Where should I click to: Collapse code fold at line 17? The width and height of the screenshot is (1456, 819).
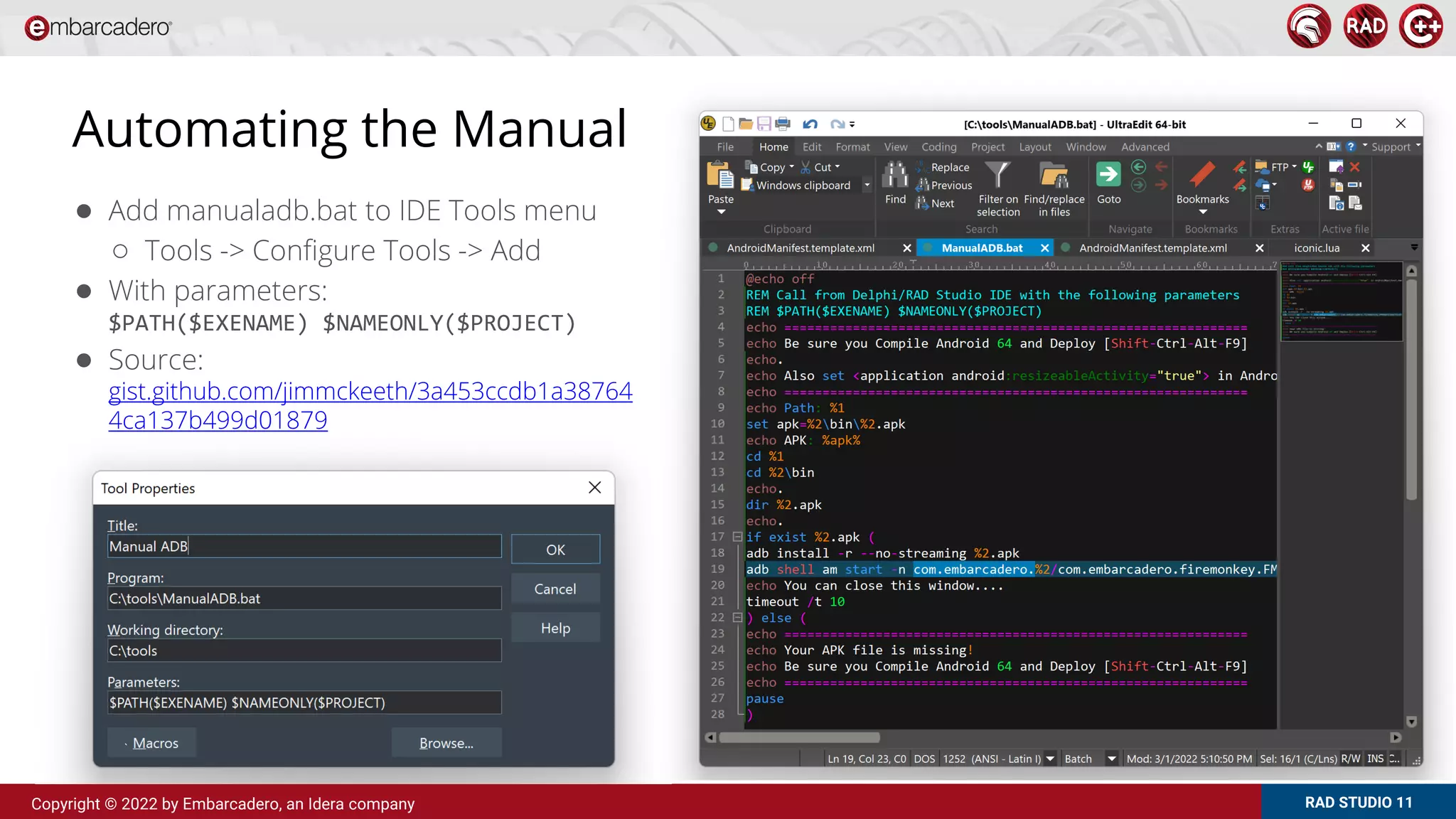click(x=737, y=537)
